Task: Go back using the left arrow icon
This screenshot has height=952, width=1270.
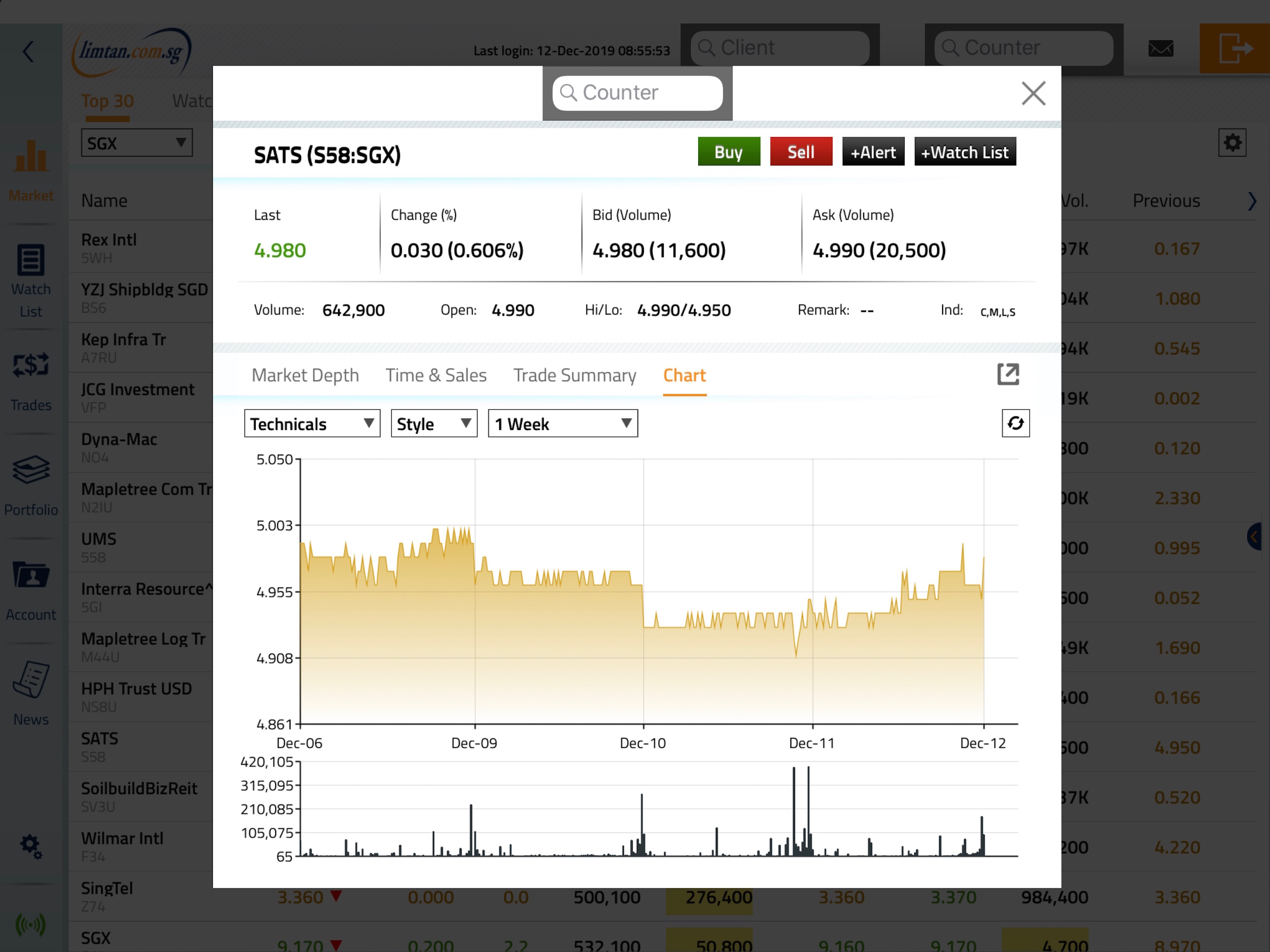Action: click(x=29, y=51)
